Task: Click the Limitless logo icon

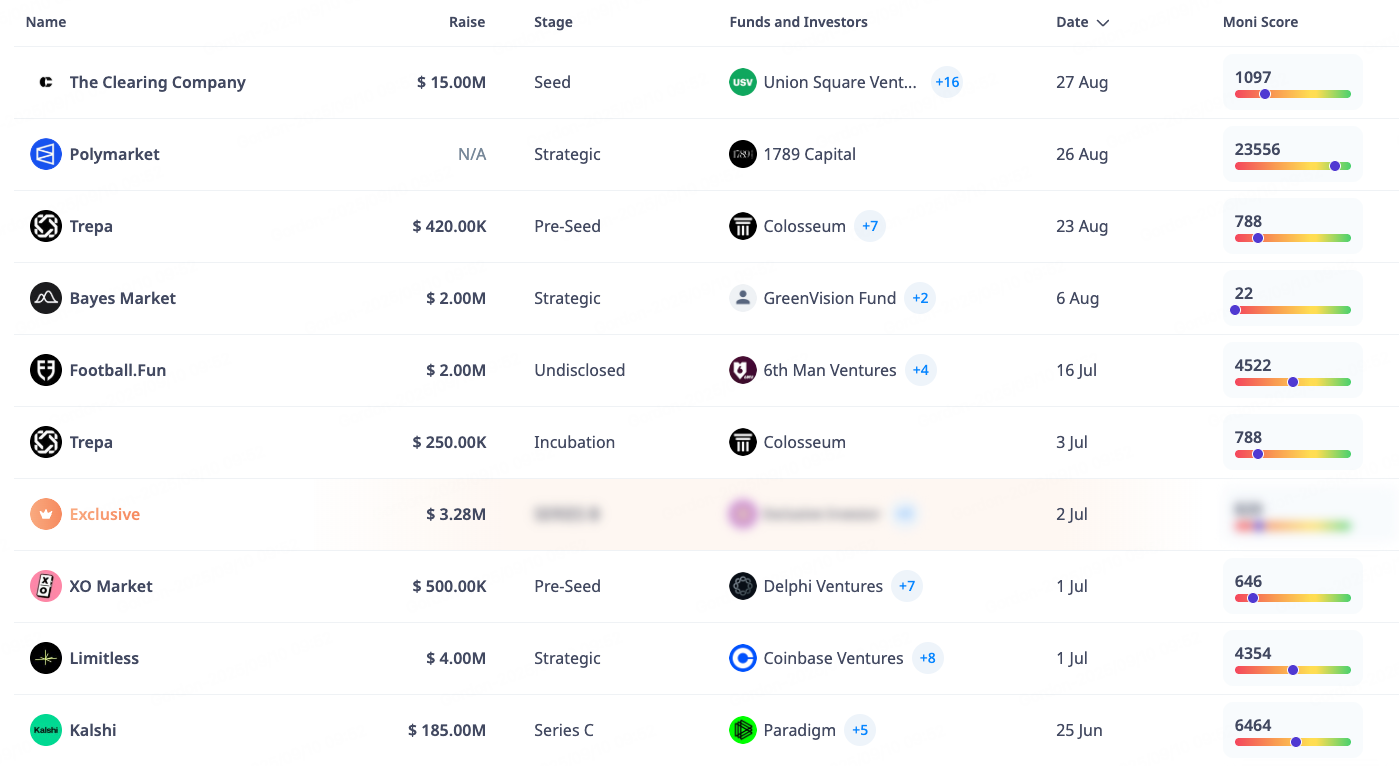Action: click(46, 658)
